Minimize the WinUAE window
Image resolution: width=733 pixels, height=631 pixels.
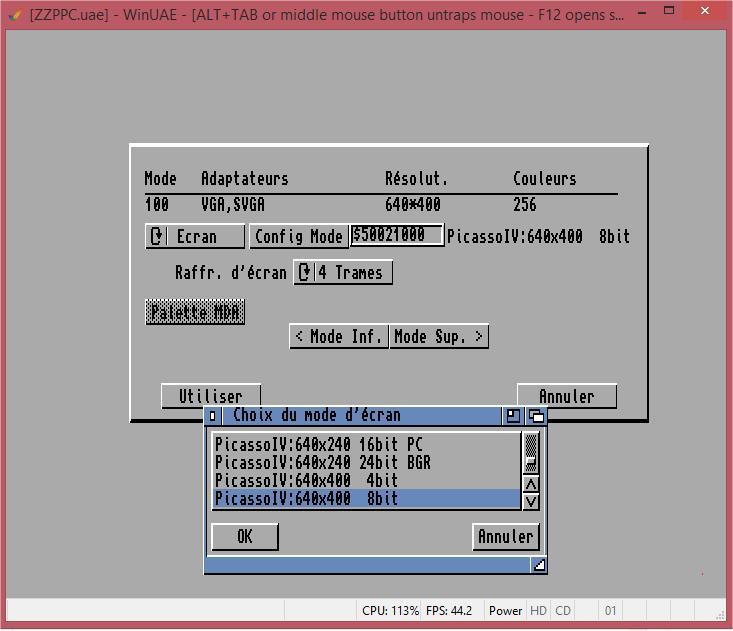(642, 13)
